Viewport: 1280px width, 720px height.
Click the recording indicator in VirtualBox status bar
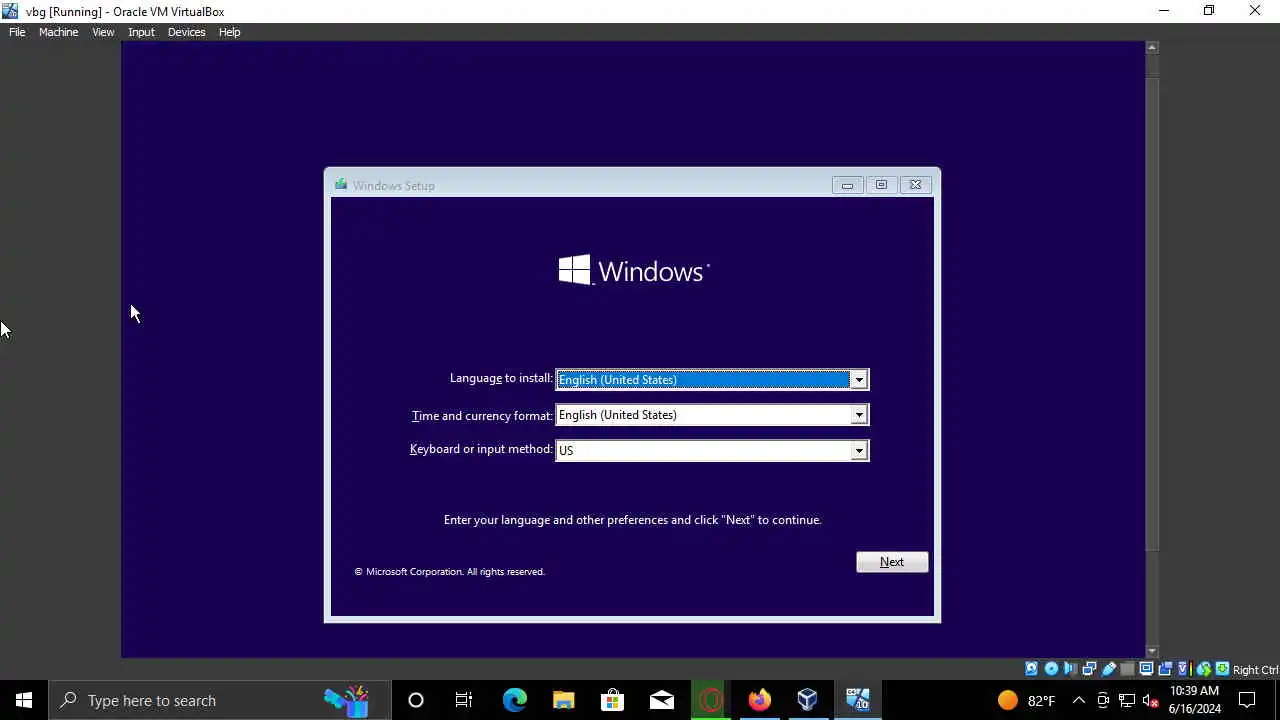[x=1165, y=669]
